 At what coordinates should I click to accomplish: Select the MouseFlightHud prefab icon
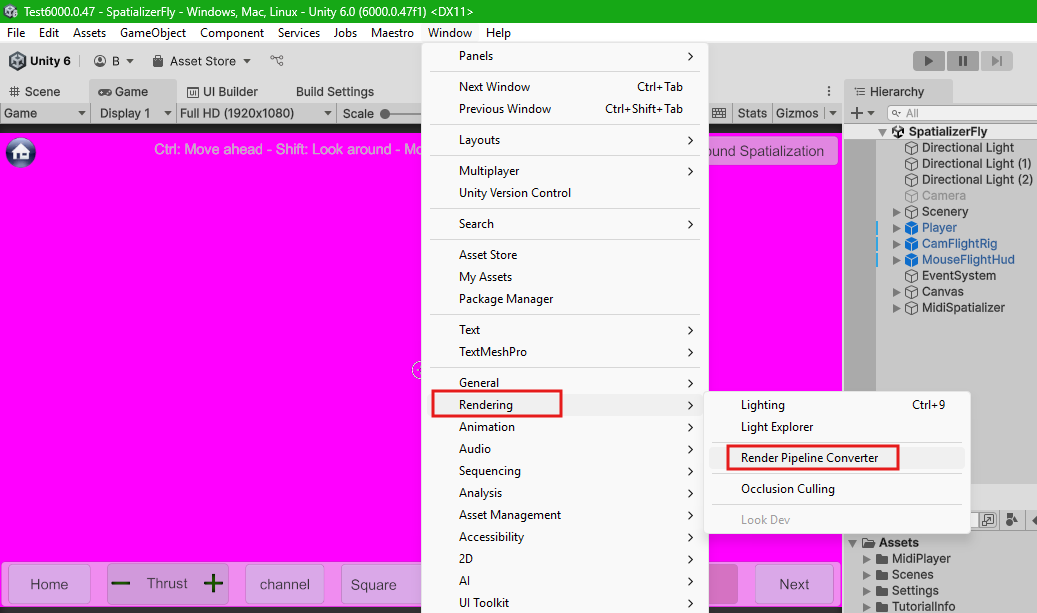pyautogui.click(x=911, y=260)
